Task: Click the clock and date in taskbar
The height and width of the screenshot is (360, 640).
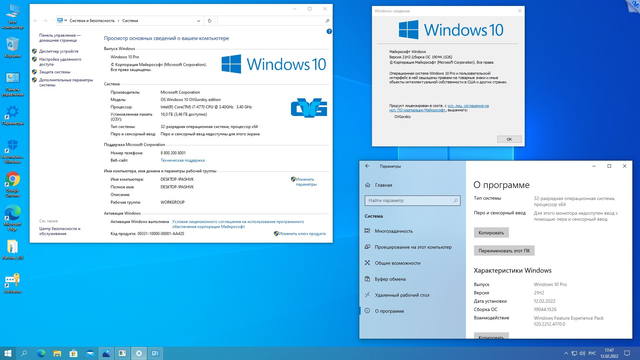Action: (x=610, y=353)
